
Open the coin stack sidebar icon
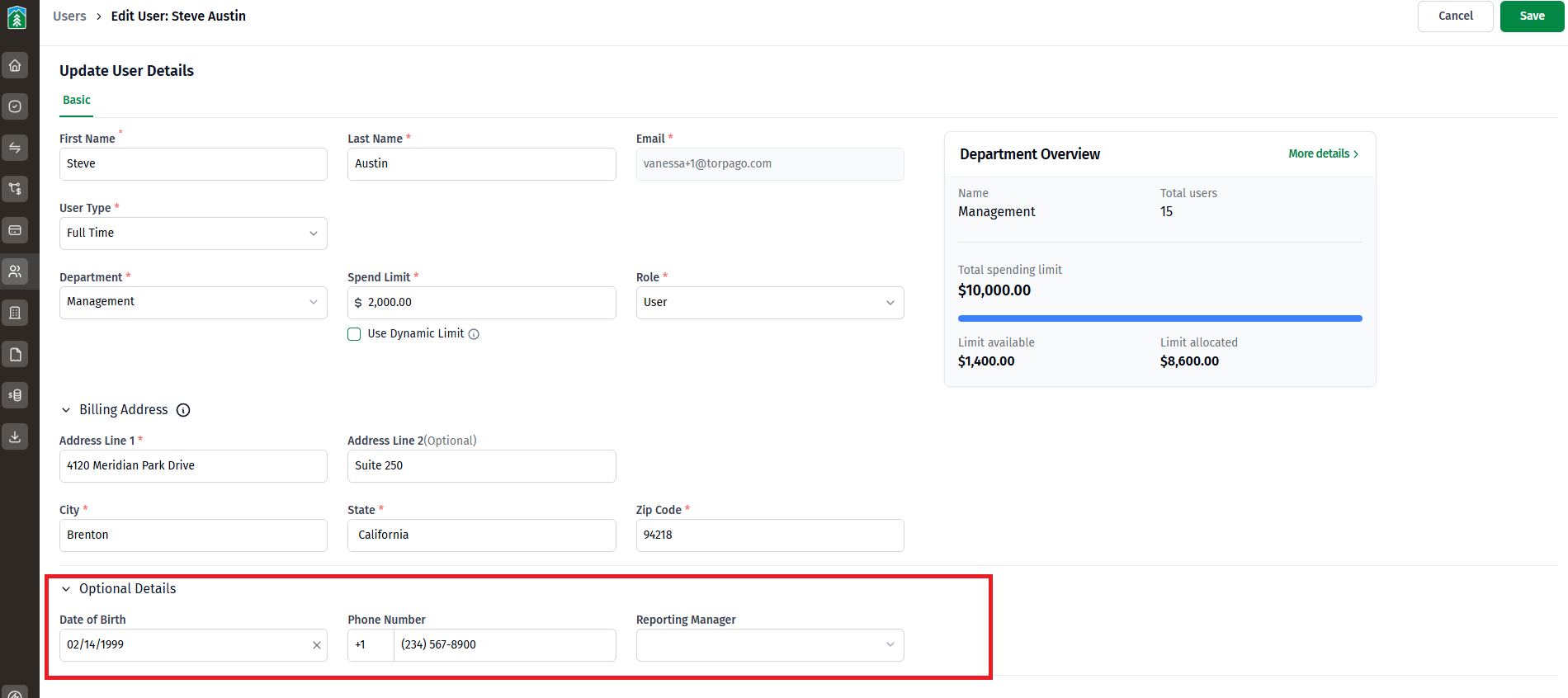pyautogui.click(x=15, y=395)
